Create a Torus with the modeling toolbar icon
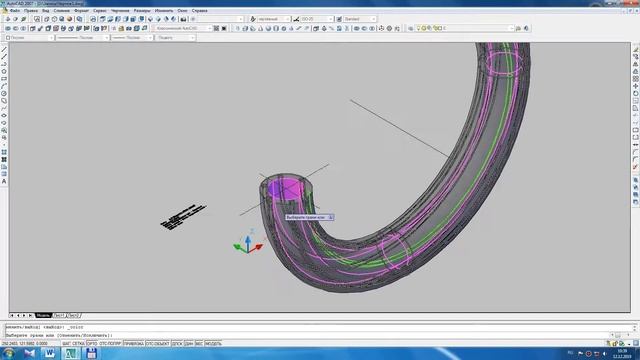 point(284,28)
